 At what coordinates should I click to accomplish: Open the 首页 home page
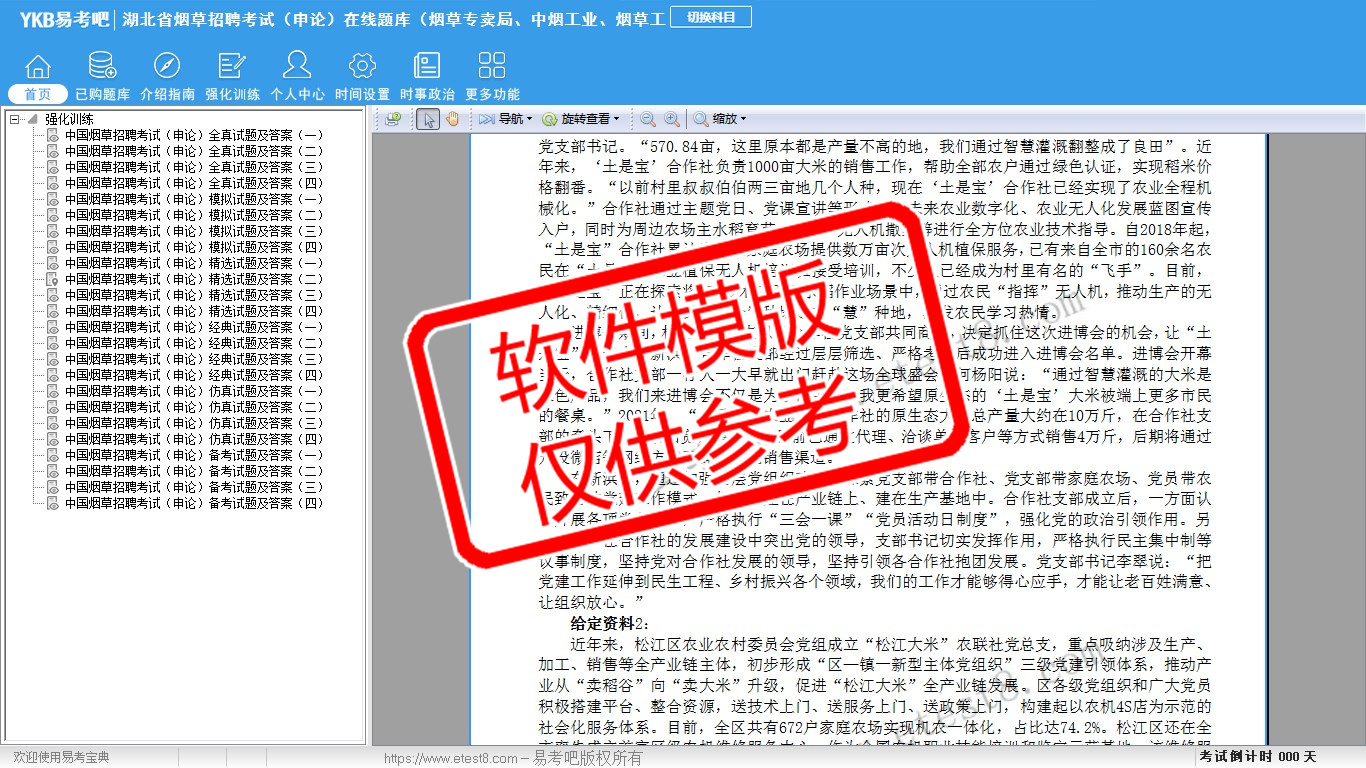click(38, 77)
